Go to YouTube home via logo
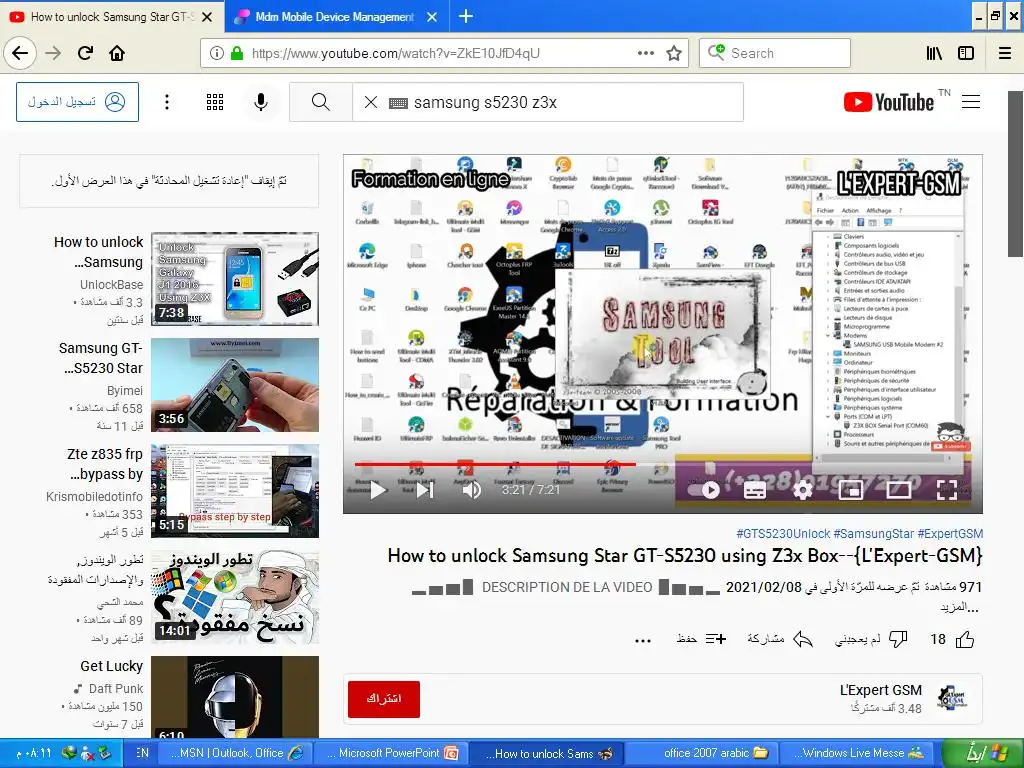The height and width of the screenshot is (768, 1024). click(x=889, y=102)
